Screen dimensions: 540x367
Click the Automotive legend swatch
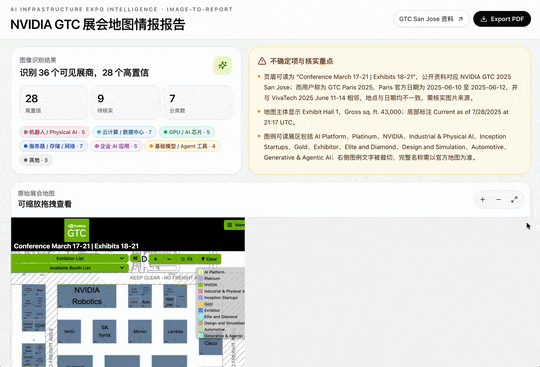[x=201, y=329]
